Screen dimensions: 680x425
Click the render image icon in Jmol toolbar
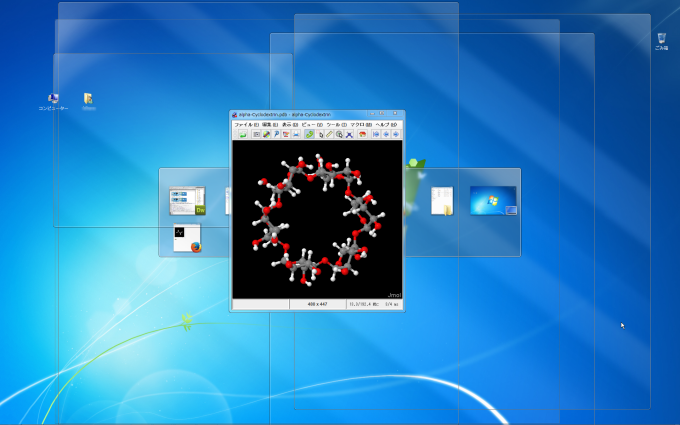[x=286, y=134]
